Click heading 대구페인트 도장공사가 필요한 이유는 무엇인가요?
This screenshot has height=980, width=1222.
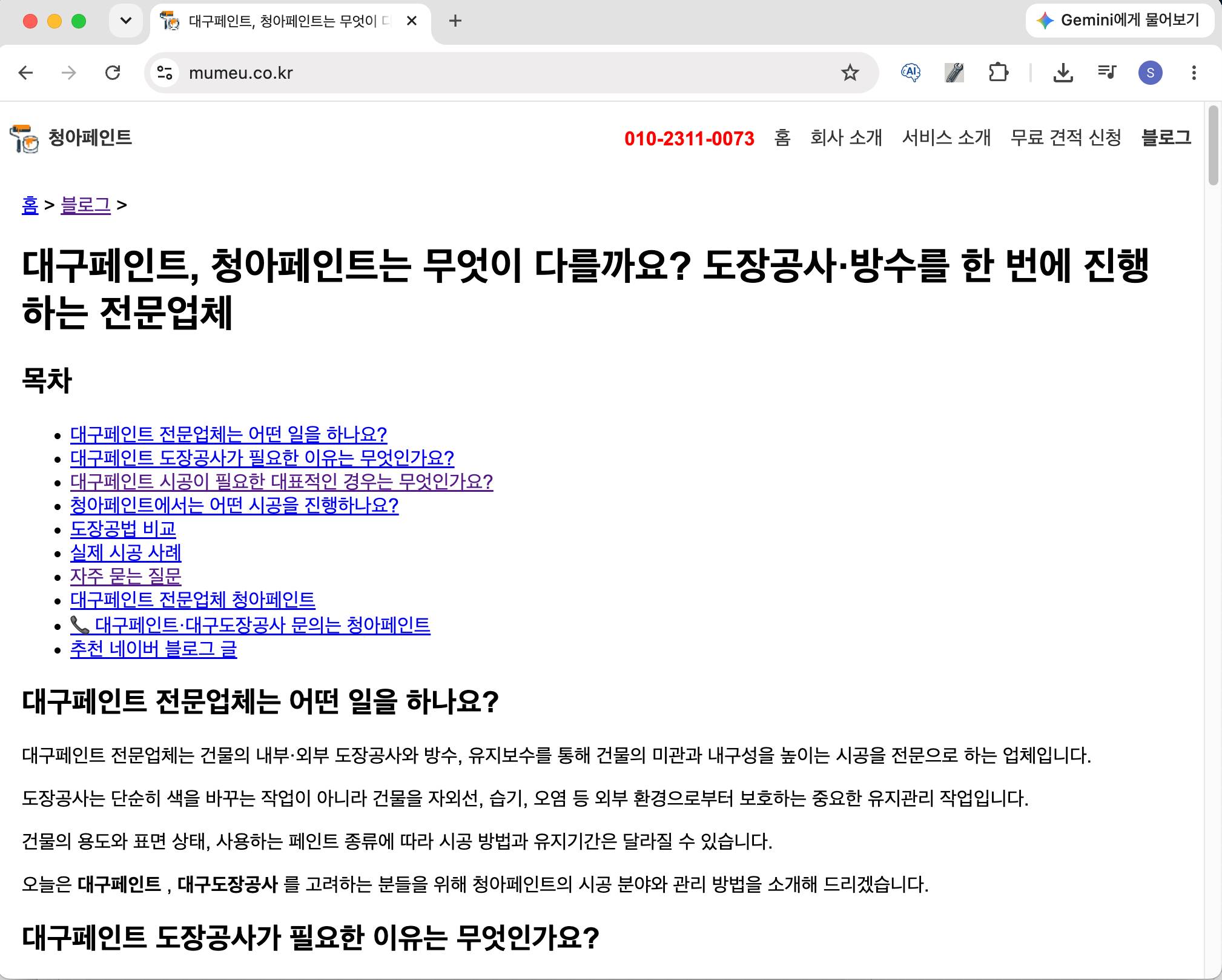pyautogui.click(x=311, y=937)
